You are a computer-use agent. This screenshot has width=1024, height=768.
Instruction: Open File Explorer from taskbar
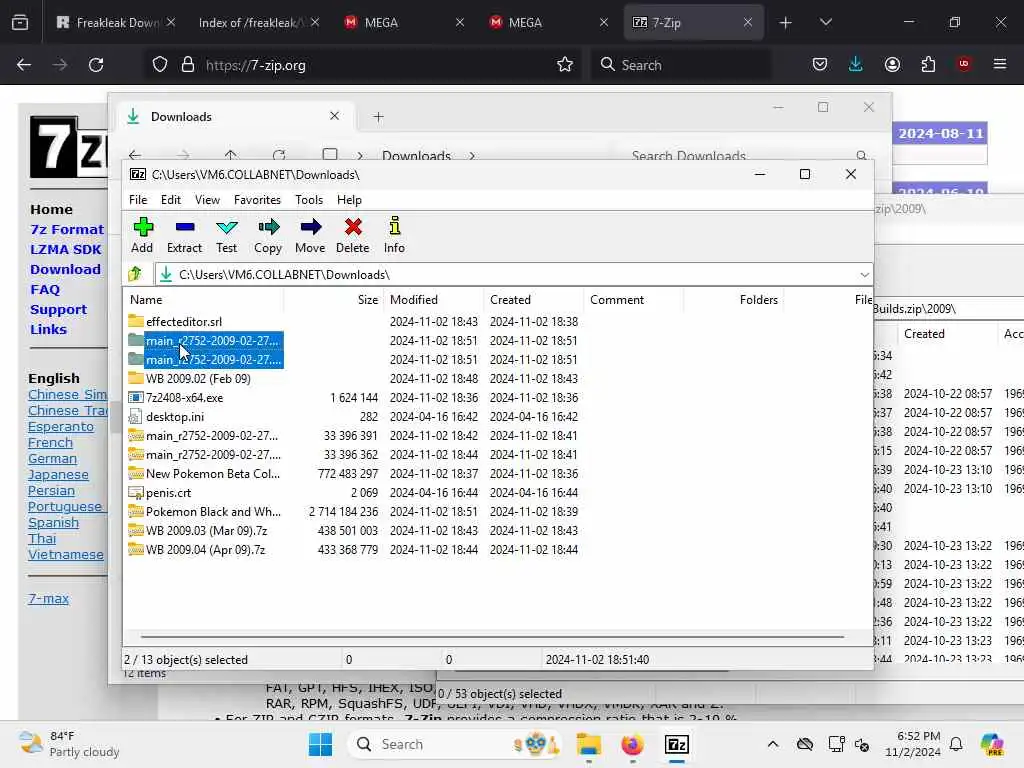[588, 744]
